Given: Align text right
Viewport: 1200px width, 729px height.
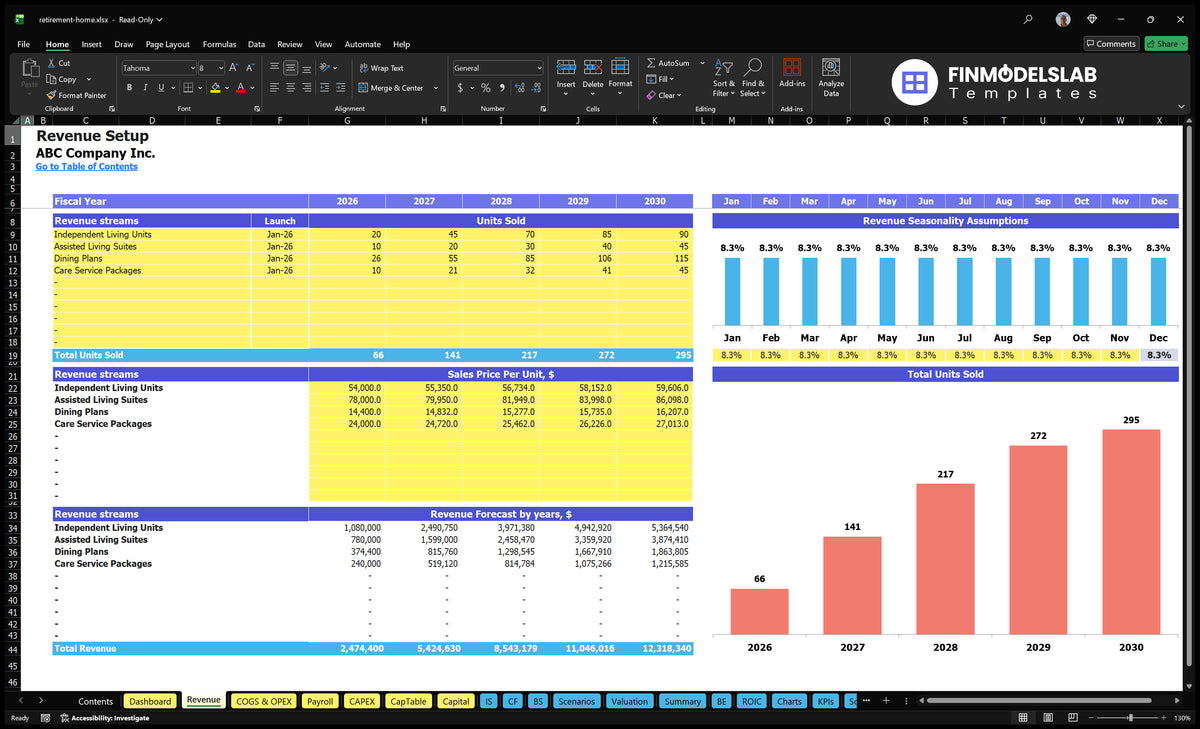Looking at the screenshot, I should pyautogui.click(x=307, y=88).
